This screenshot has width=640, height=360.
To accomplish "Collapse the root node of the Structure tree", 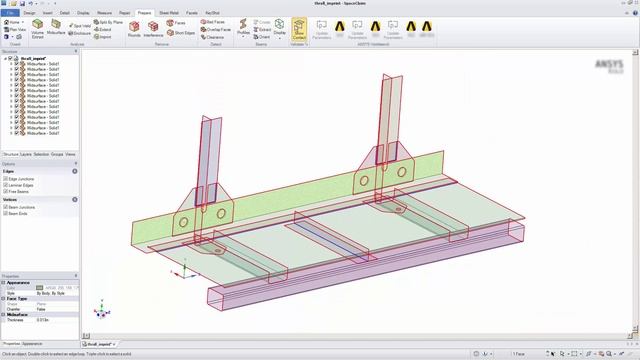I will [x=5, y=58].
